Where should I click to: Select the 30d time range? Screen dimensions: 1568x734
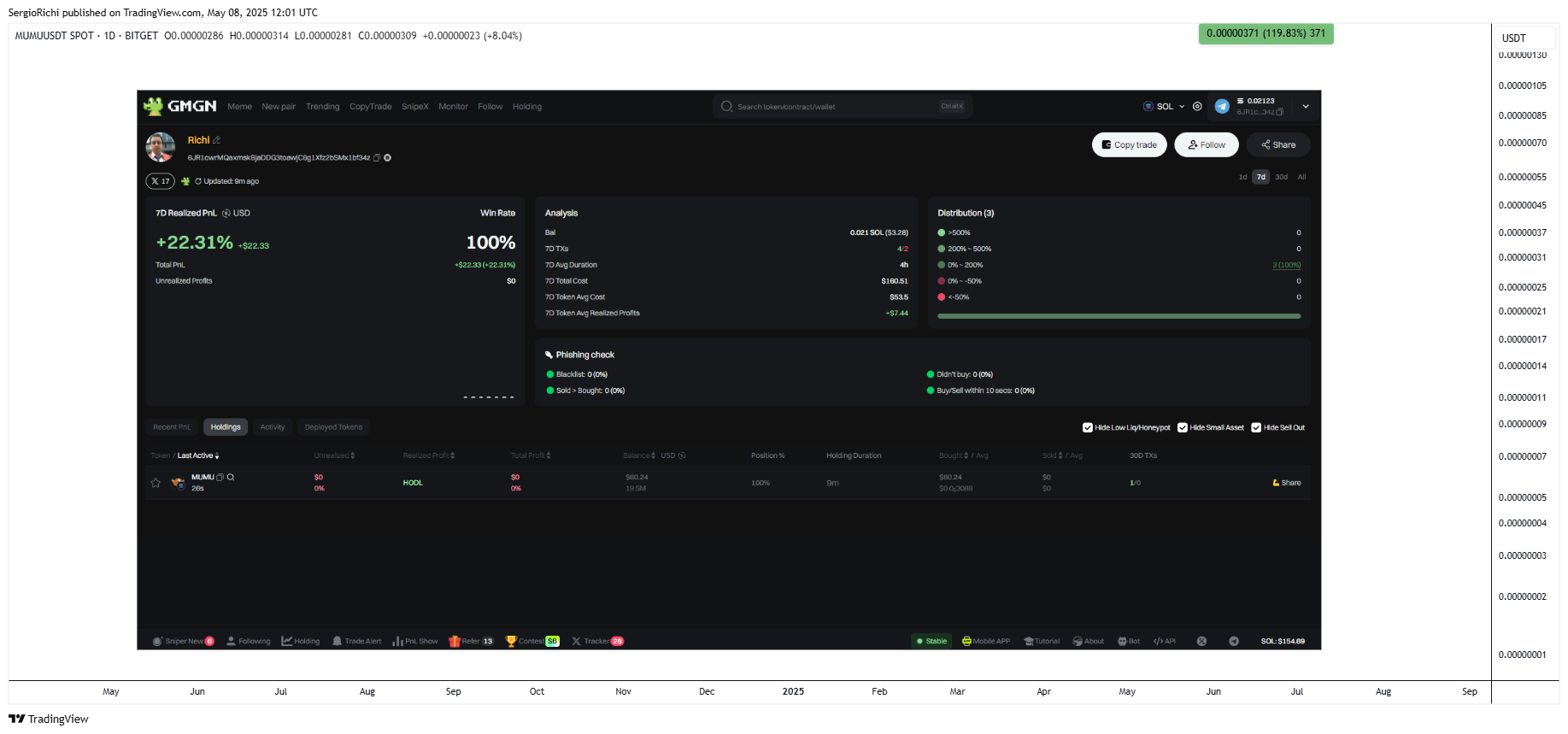(1282, 178)
